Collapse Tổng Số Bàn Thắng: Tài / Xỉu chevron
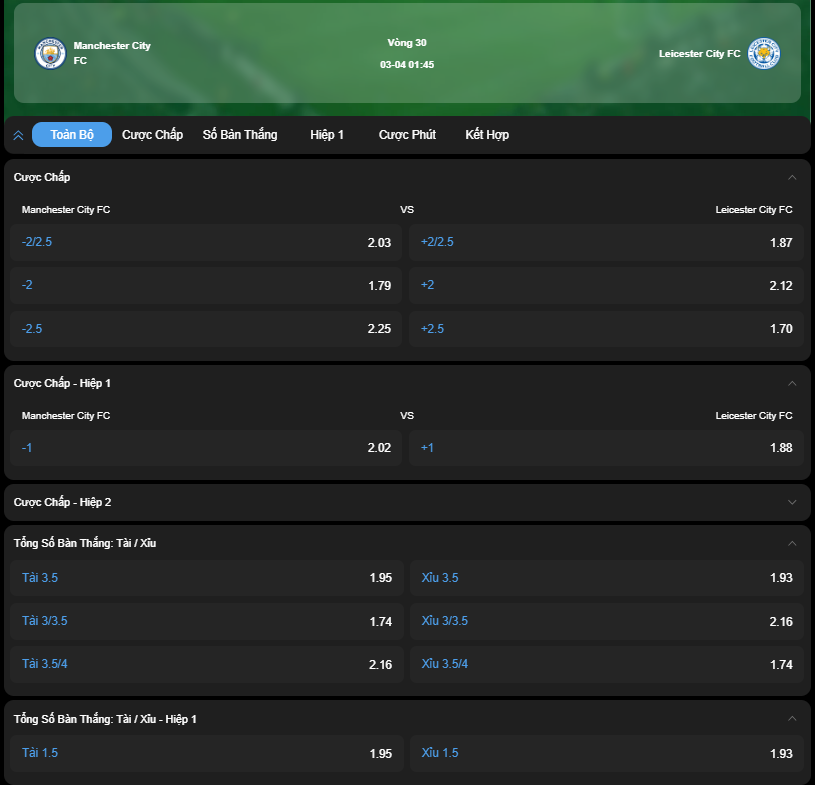The height and width of the screenshot is (785, 815). (x=792, y=543)
